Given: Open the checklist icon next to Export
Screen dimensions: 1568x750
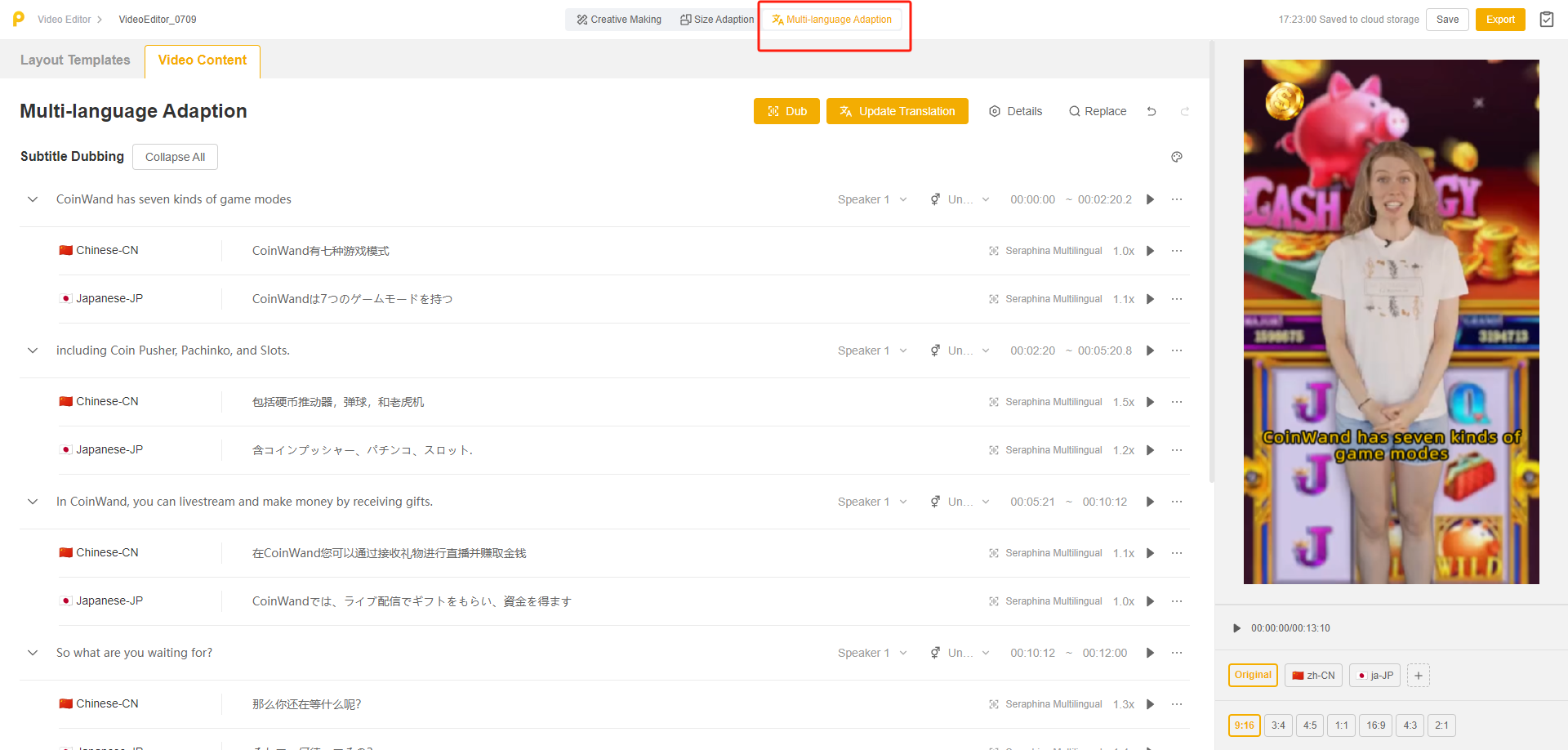Looking at the screenshot, I should tap(1546, 20).
